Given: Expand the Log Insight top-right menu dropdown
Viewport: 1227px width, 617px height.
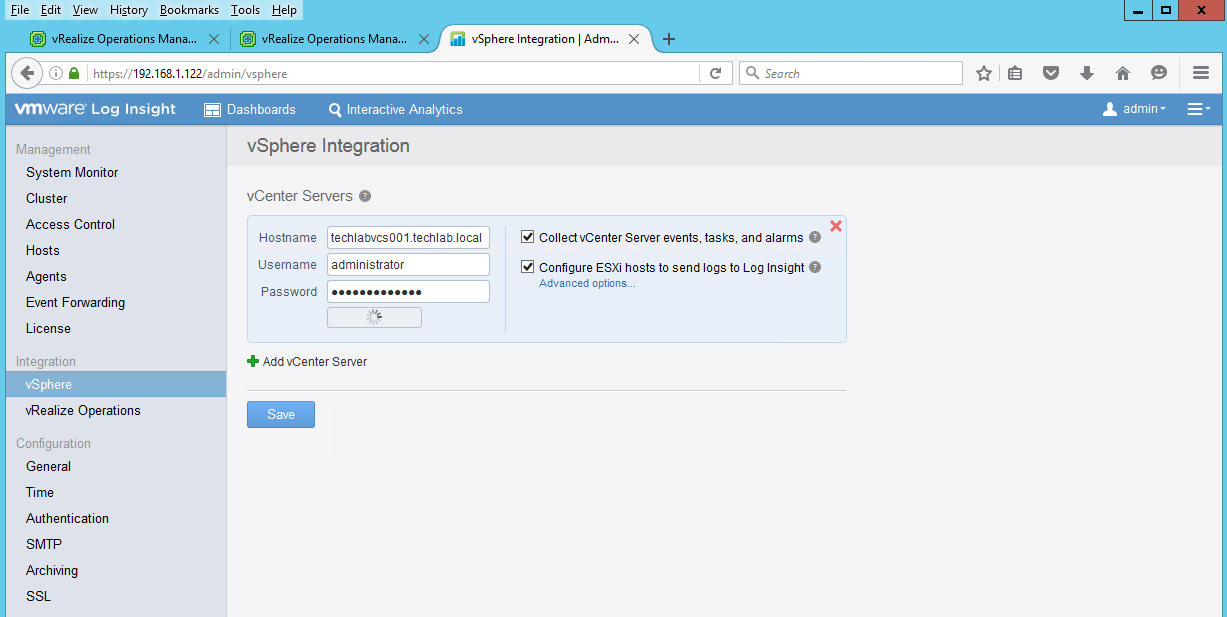Looking at the screenshot, I should pos(1199,109).
